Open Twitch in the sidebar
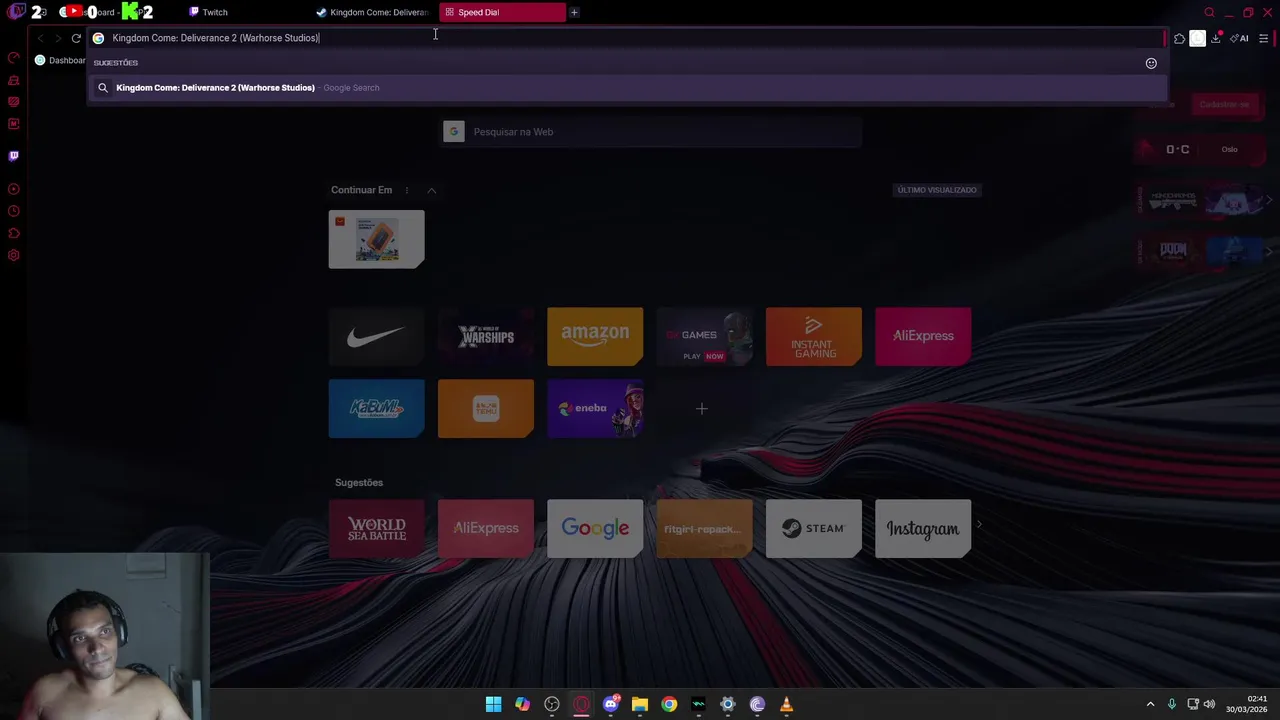Image resolution: width=1280 pixels, height=720 pixels. (x=14, y=156)
